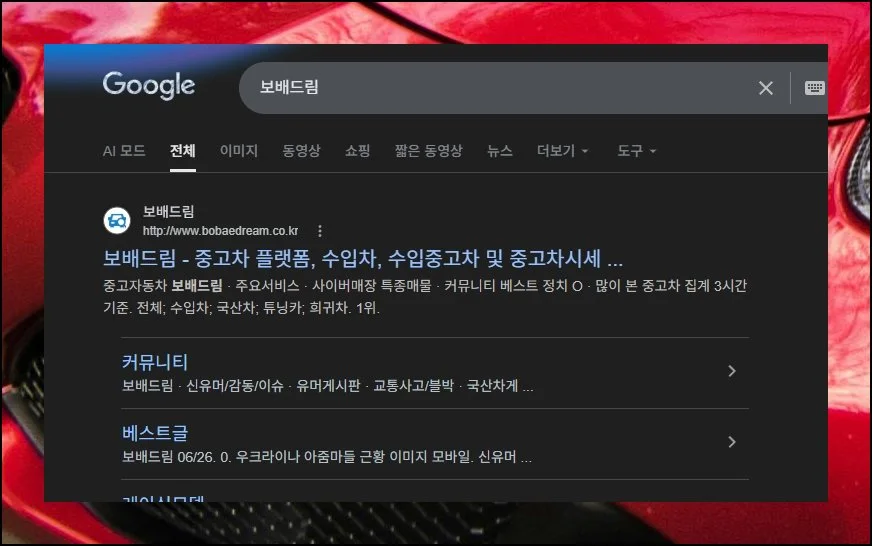Clear the search box with the X icon
Screen dimensions: 872x546
pyautogui.click(x=766, y=88)
